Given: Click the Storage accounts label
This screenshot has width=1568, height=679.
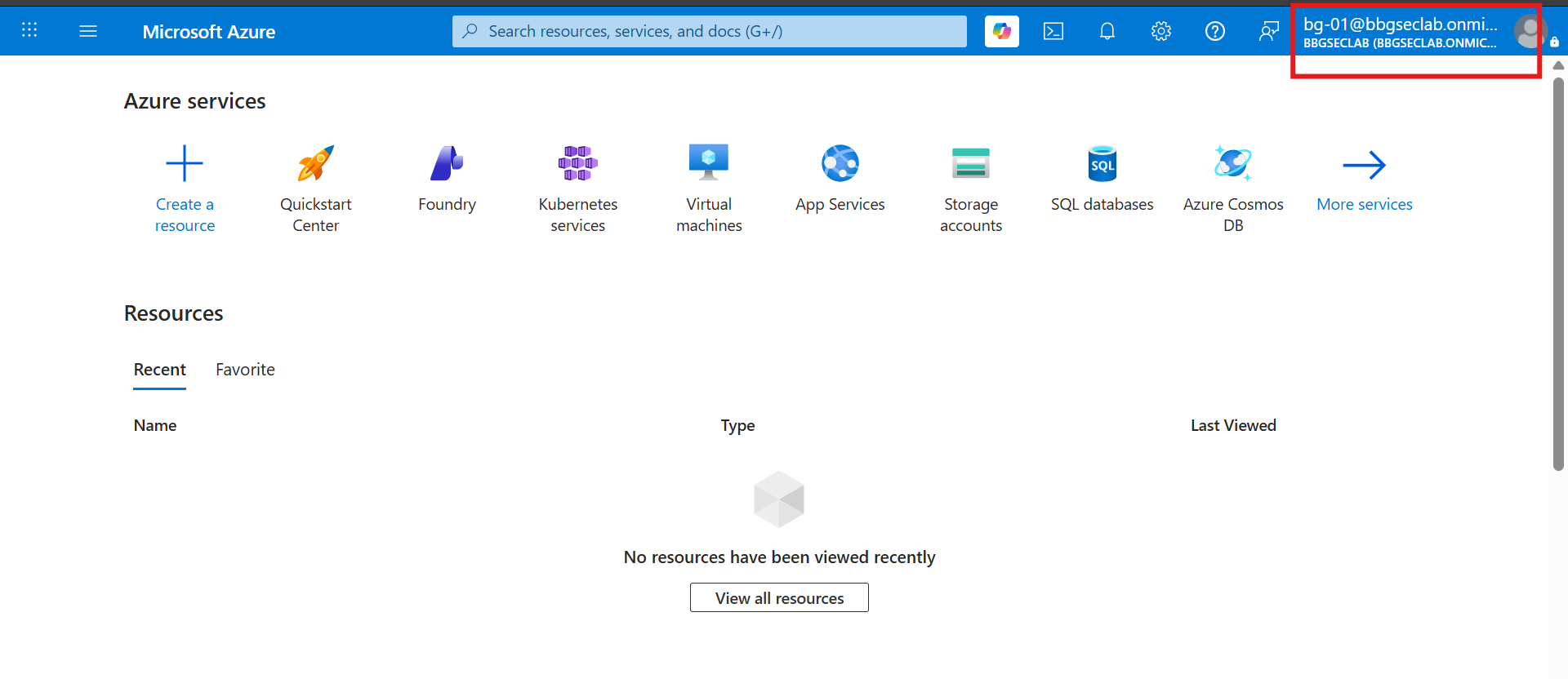Looking at the screenshot, I should coord(971,215).
